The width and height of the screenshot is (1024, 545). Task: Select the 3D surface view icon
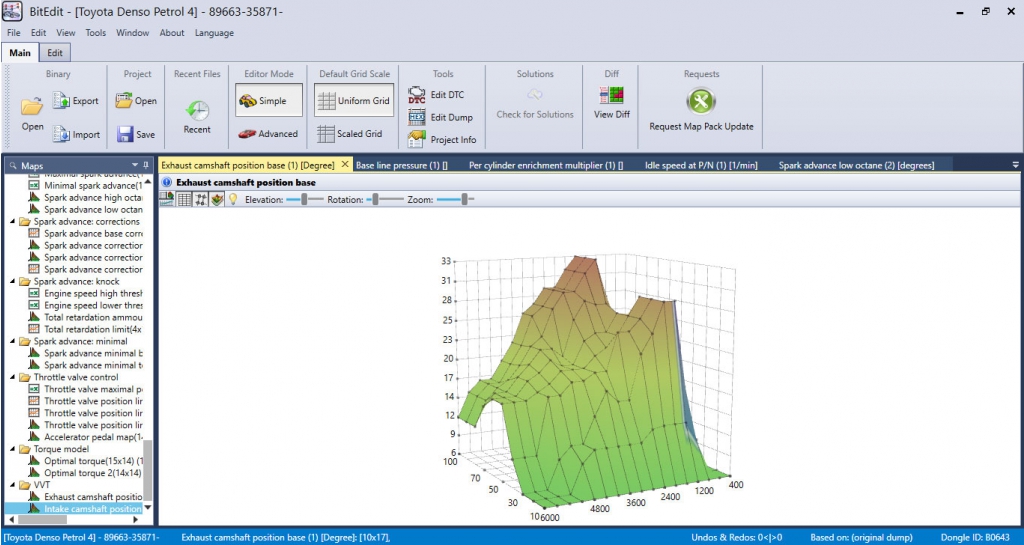click(217, 199)
